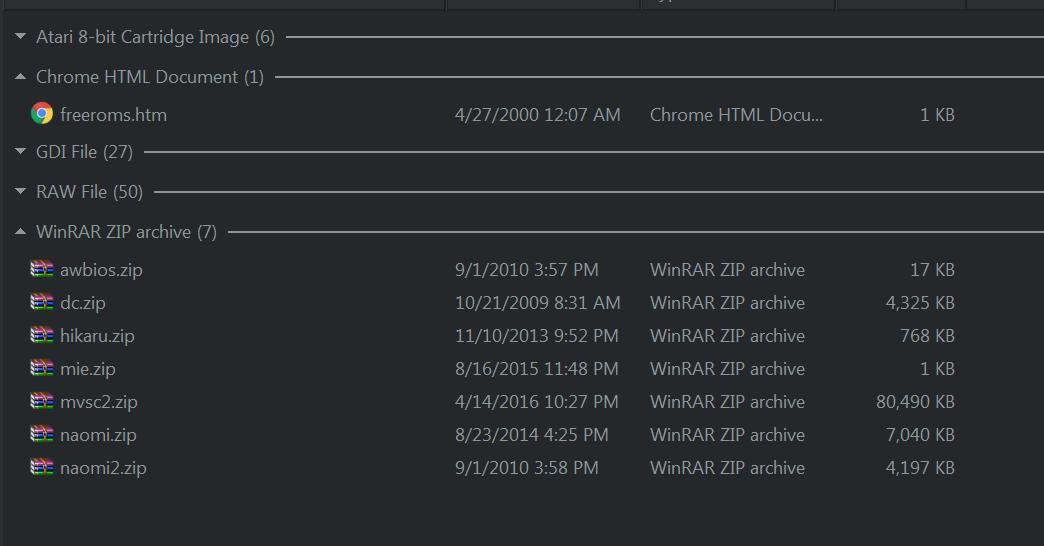The height and width of the screenshot is (546, 1044).
Task: Expand the Atari 8-bit Cartridge Image group
Action: [x=21, y=37]
